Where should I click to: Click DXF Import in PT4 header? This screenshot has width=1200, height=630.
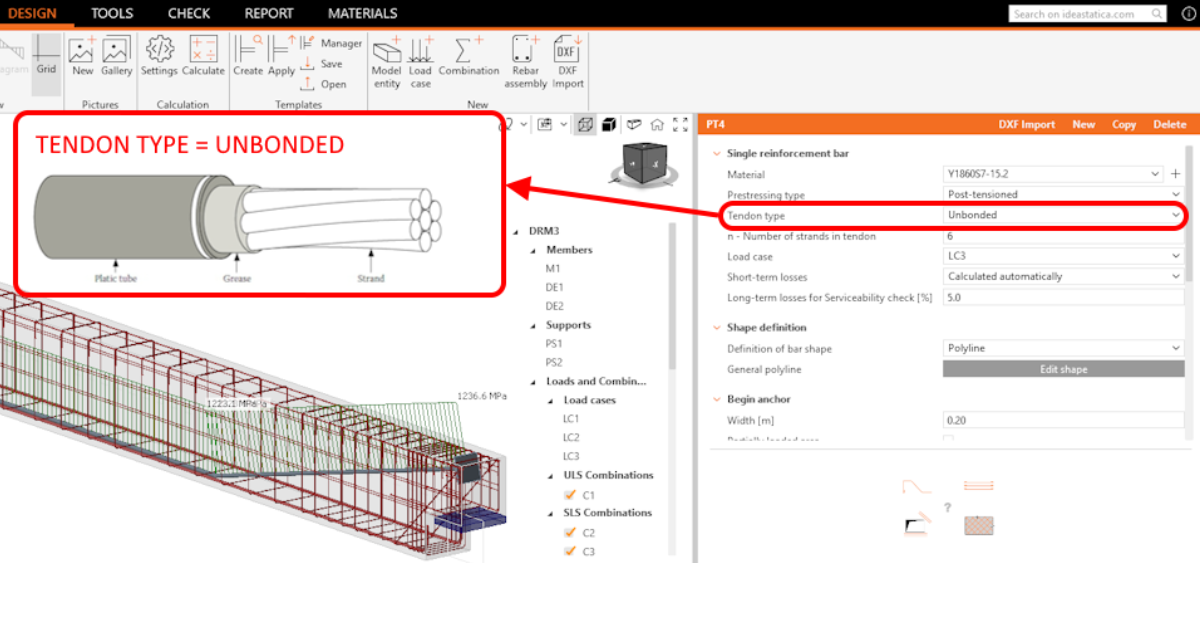(1027, 124)
